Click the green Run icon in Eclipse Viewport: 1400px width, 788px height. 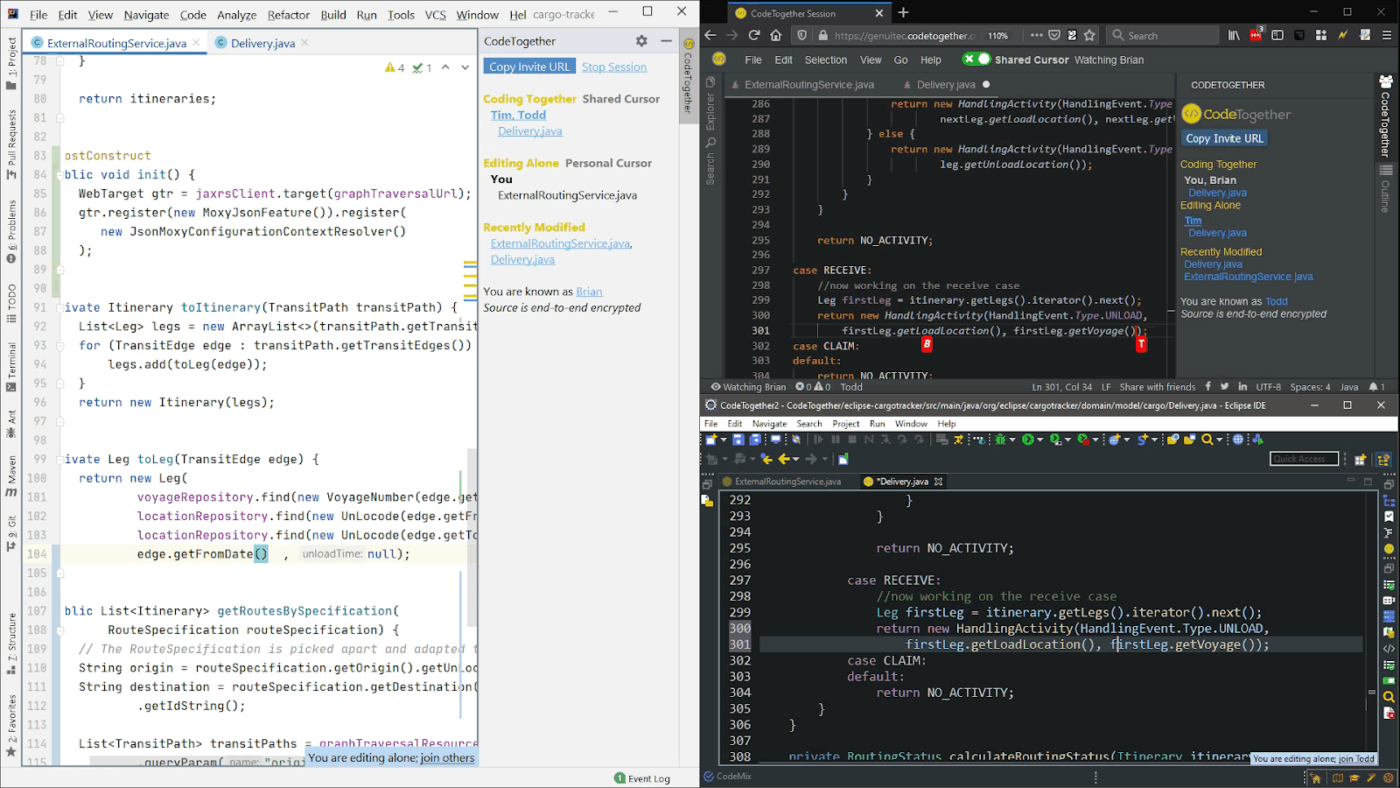[x=1030, y=440]
